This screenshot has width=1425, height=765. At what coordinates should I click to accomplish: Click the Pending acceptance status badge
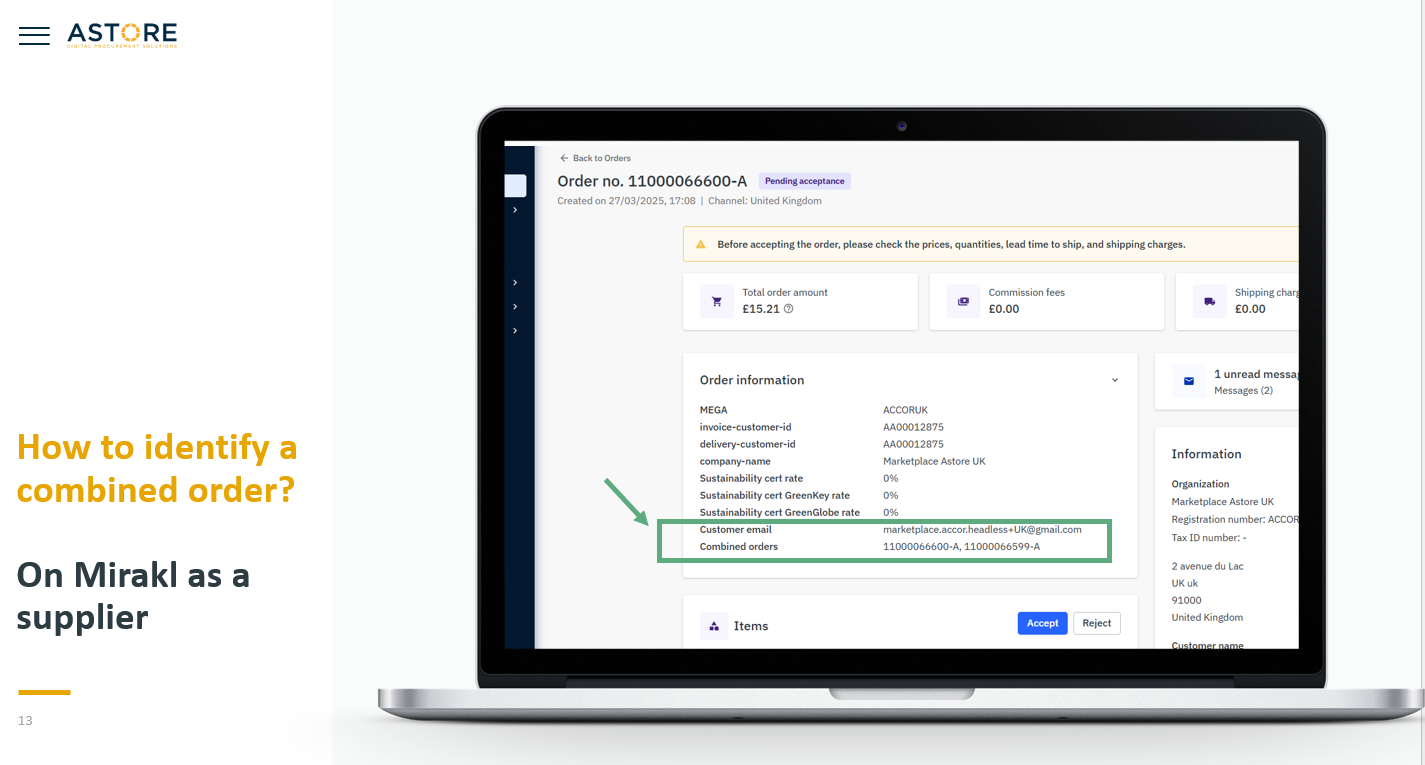click(x=804, y=181)
